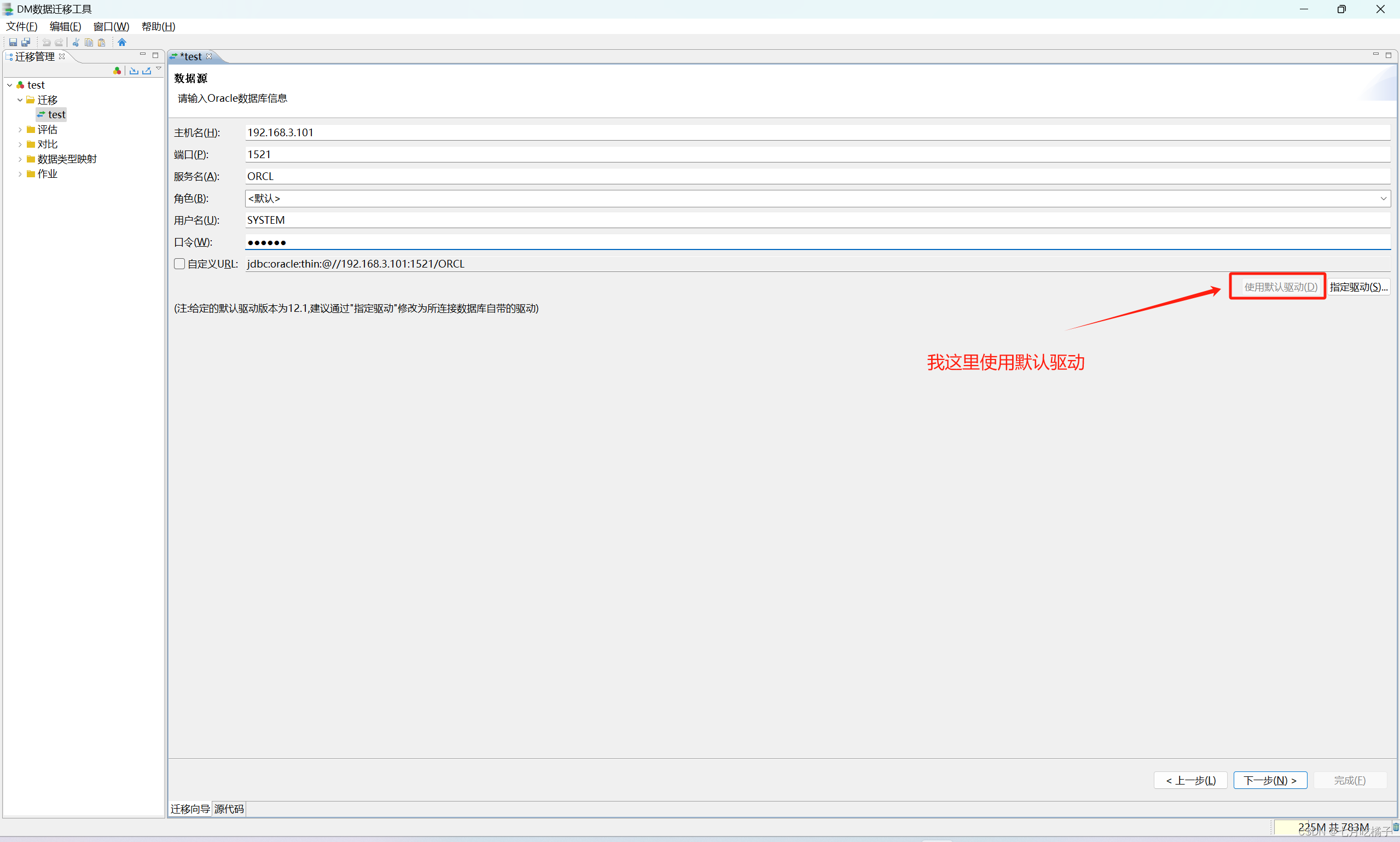1400x842 pixels.
Task: Select the root test project row
Action: click(31, 85)
